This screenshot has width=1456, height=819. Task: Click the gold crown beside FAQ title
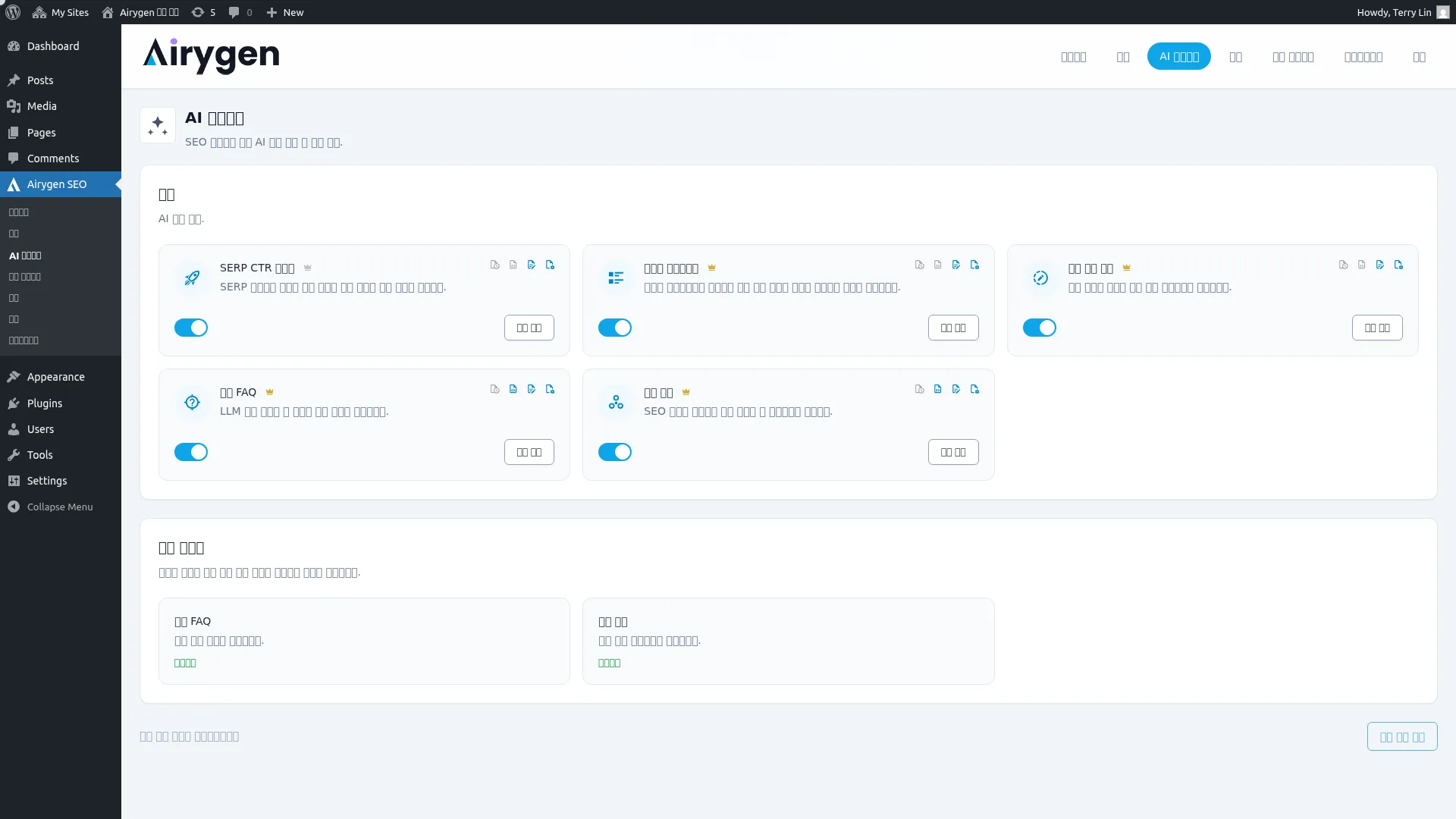269,392
